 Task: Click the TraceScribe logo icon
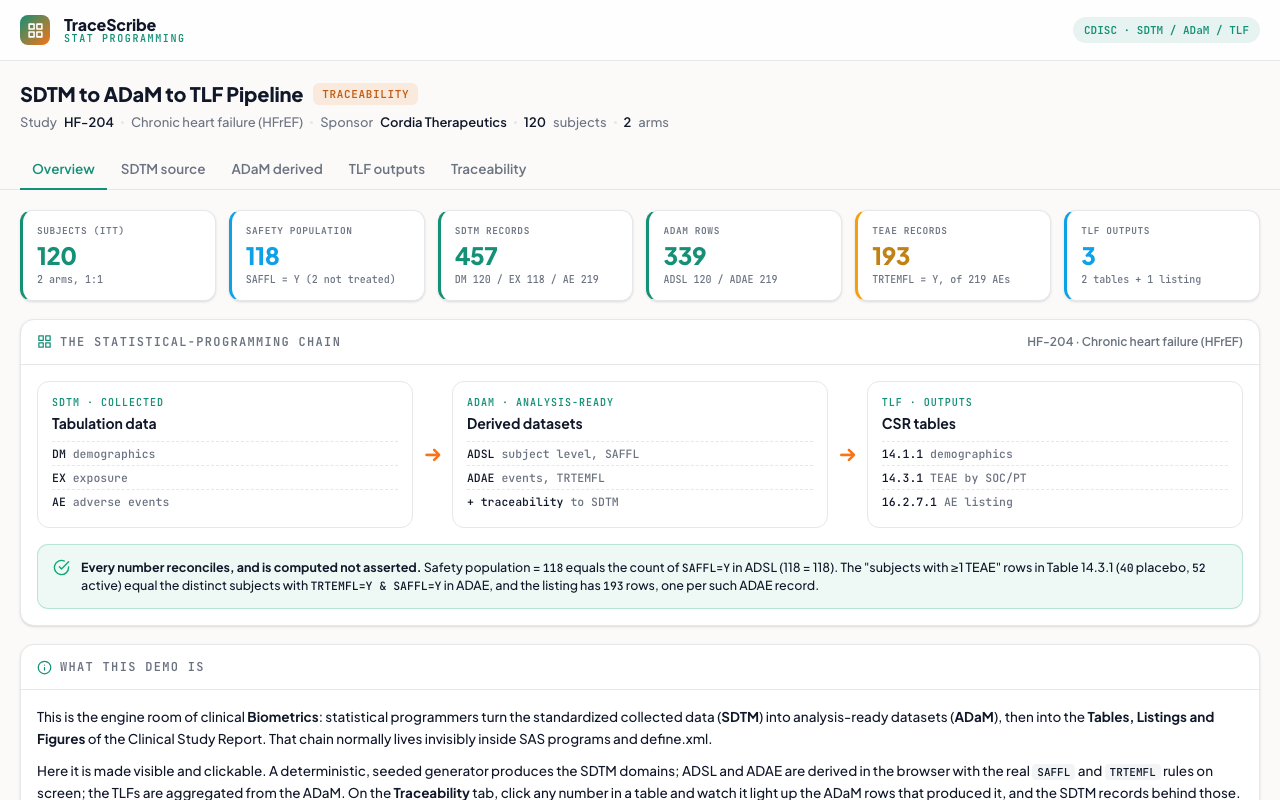pyautogui.click(x=35, y=30)
